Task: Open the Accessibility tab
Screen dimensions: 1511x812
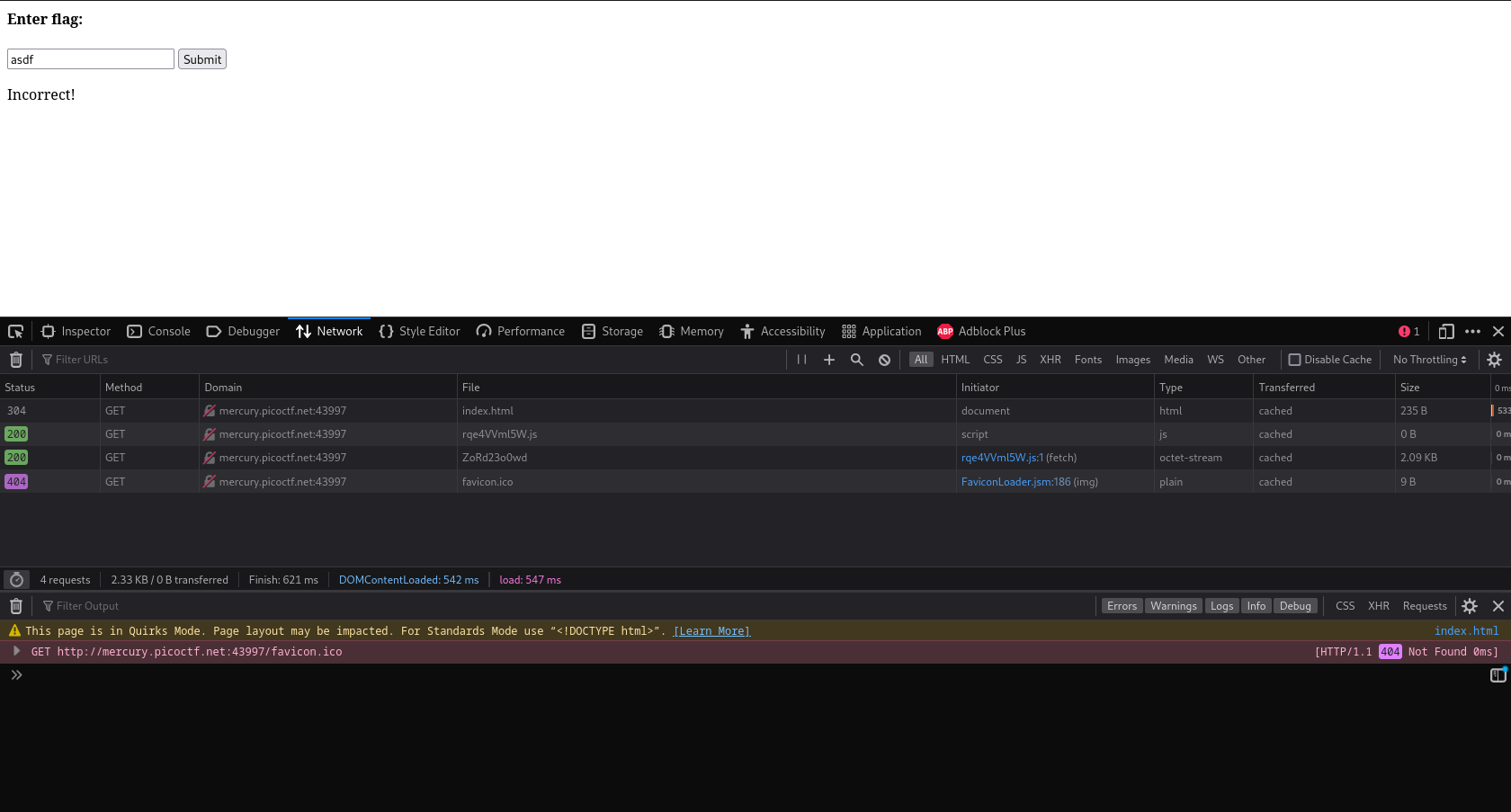Action: click(x=782, y=331)
